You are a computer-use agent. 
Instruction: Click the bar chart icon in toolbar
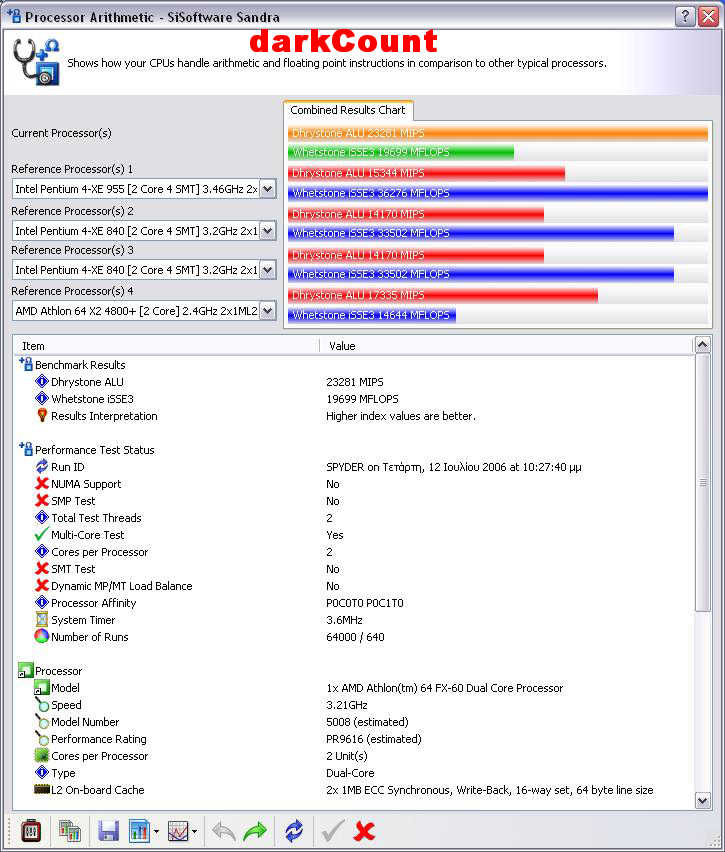coord(139,831)
